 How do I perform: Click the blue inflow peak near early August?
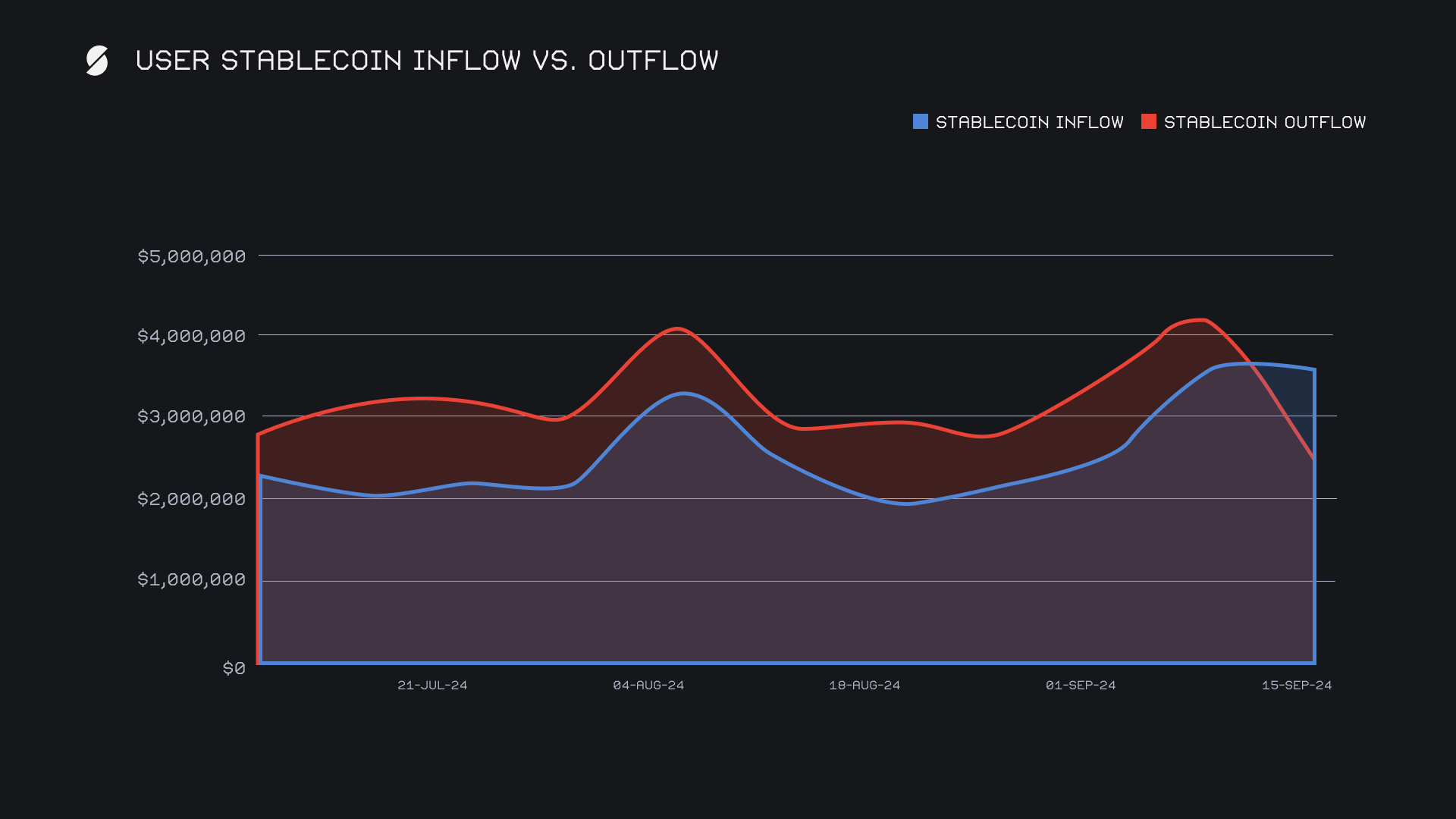pos(683,394)
